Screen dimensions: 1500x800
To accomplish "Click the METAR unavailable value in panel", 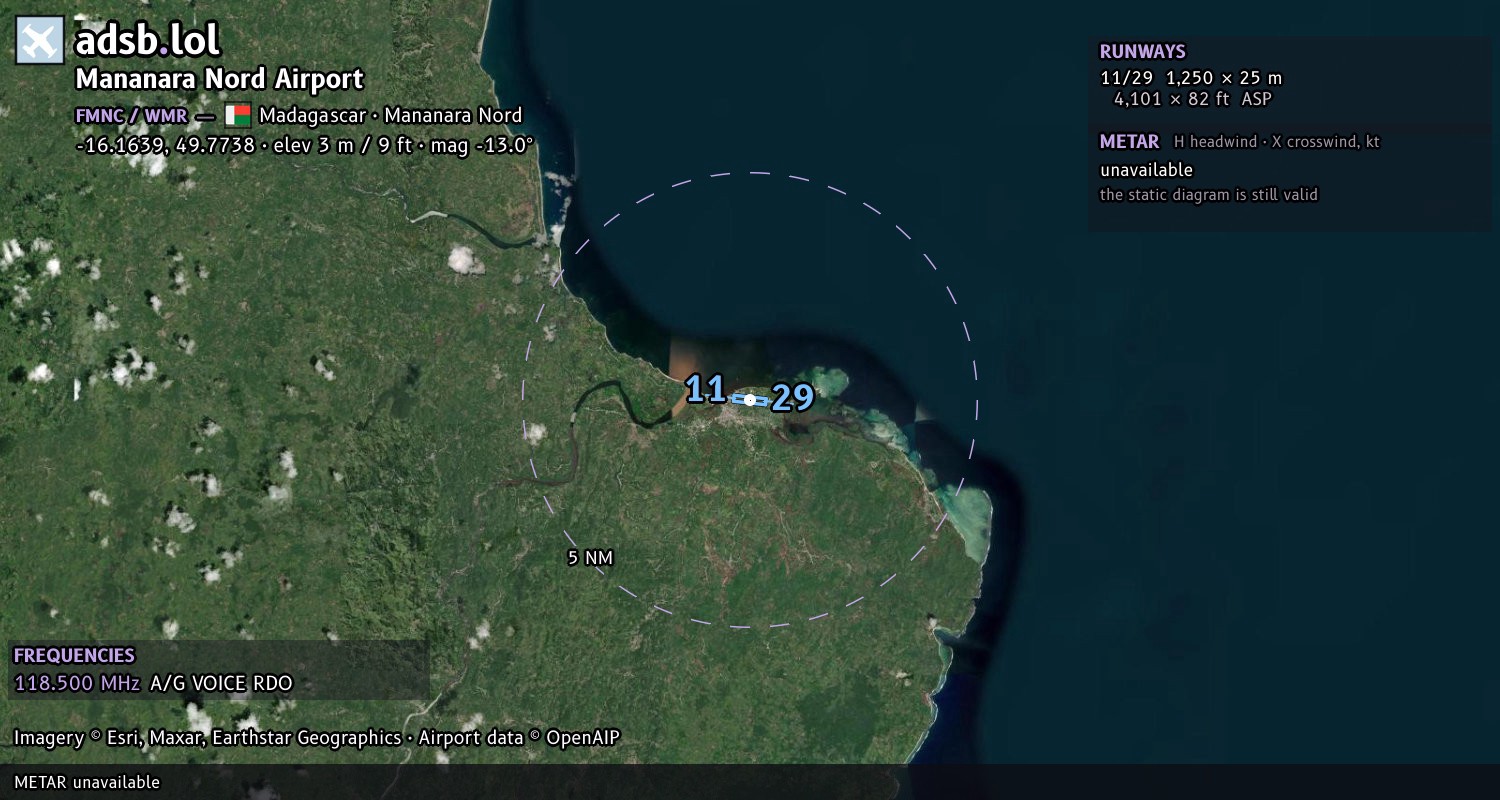I will point(1146,170).
